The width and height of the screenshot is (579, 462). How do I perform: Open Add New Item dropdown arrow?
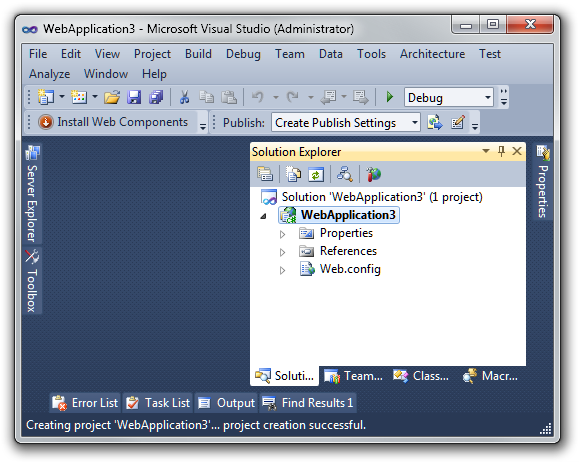click(x=95, y=97)
